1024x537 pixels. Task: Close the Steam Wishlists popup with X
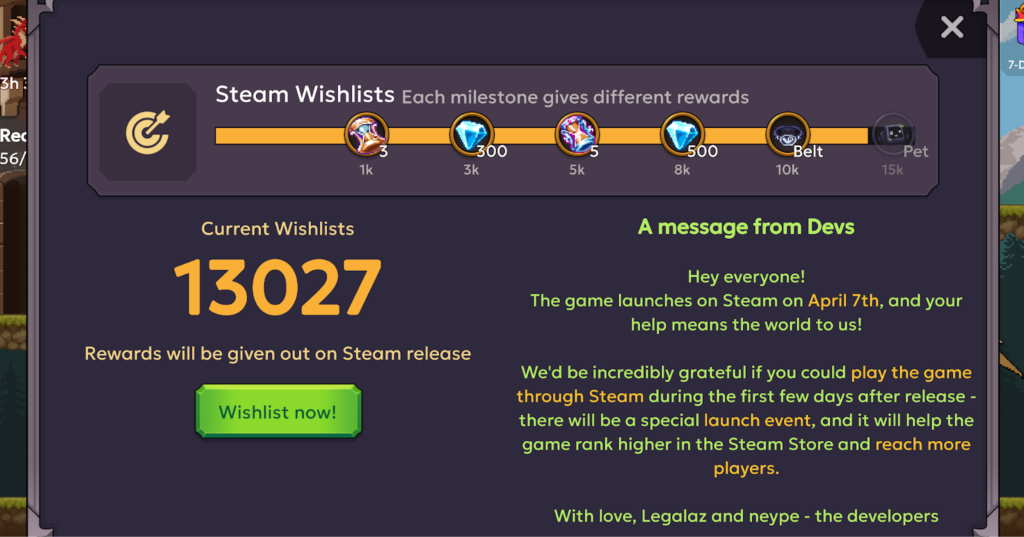(x=952, y=27)
